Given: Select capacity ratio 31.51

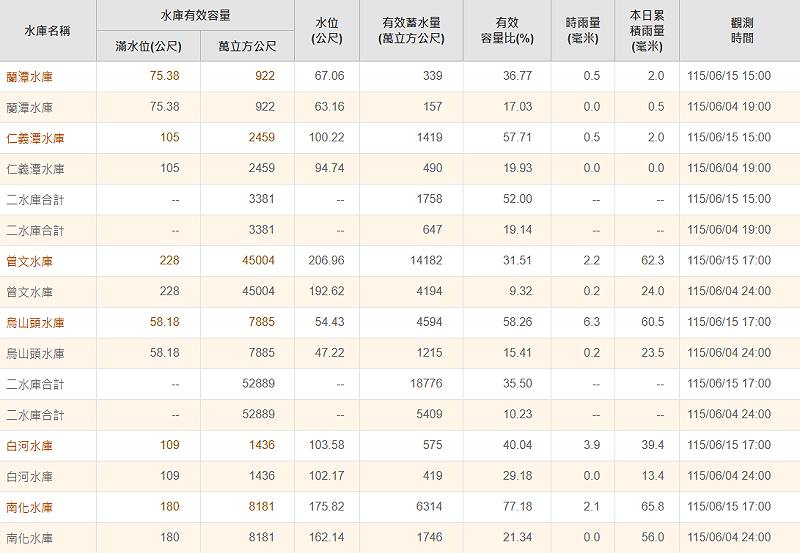Looking at the screenshot, I should [517, 260].
